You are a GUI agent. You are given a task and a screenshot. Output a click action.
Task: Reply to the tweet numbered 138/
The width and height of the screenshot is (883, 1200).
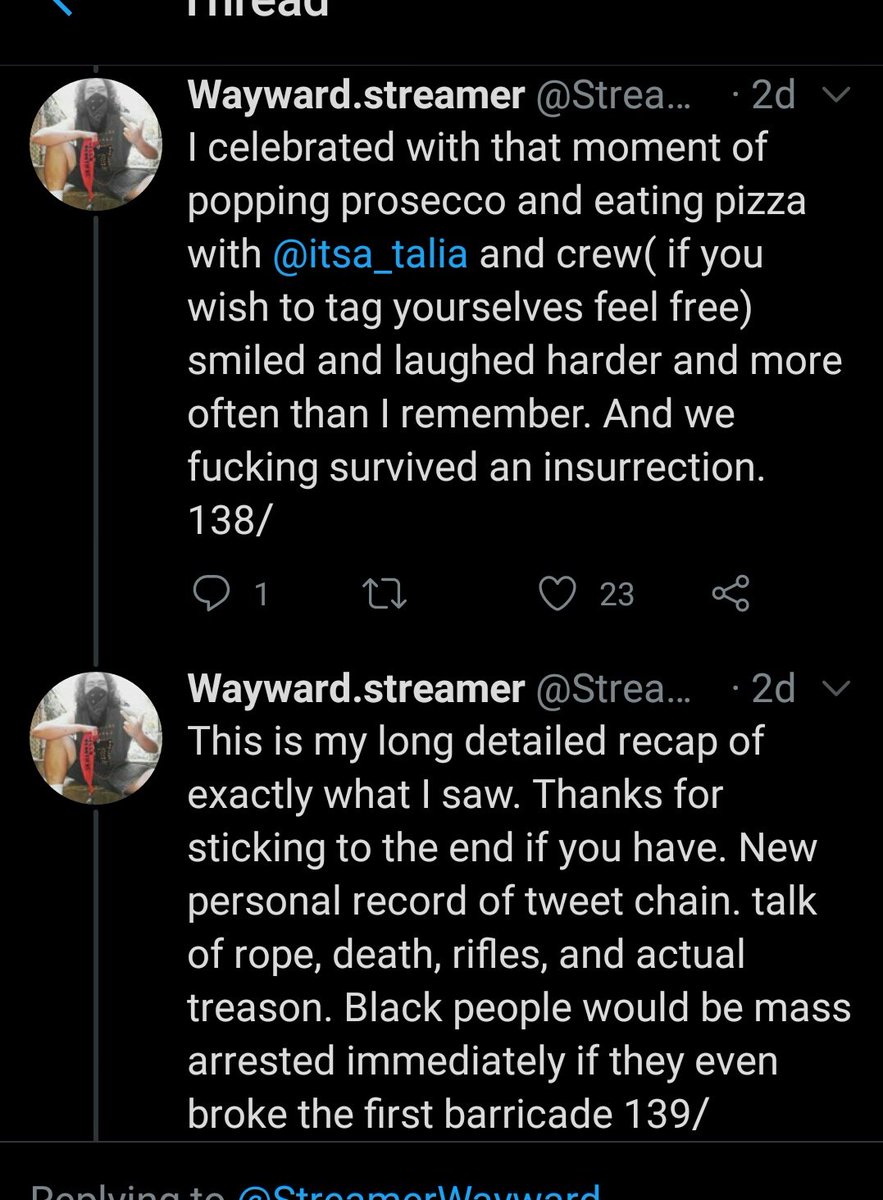coord(211,595)
